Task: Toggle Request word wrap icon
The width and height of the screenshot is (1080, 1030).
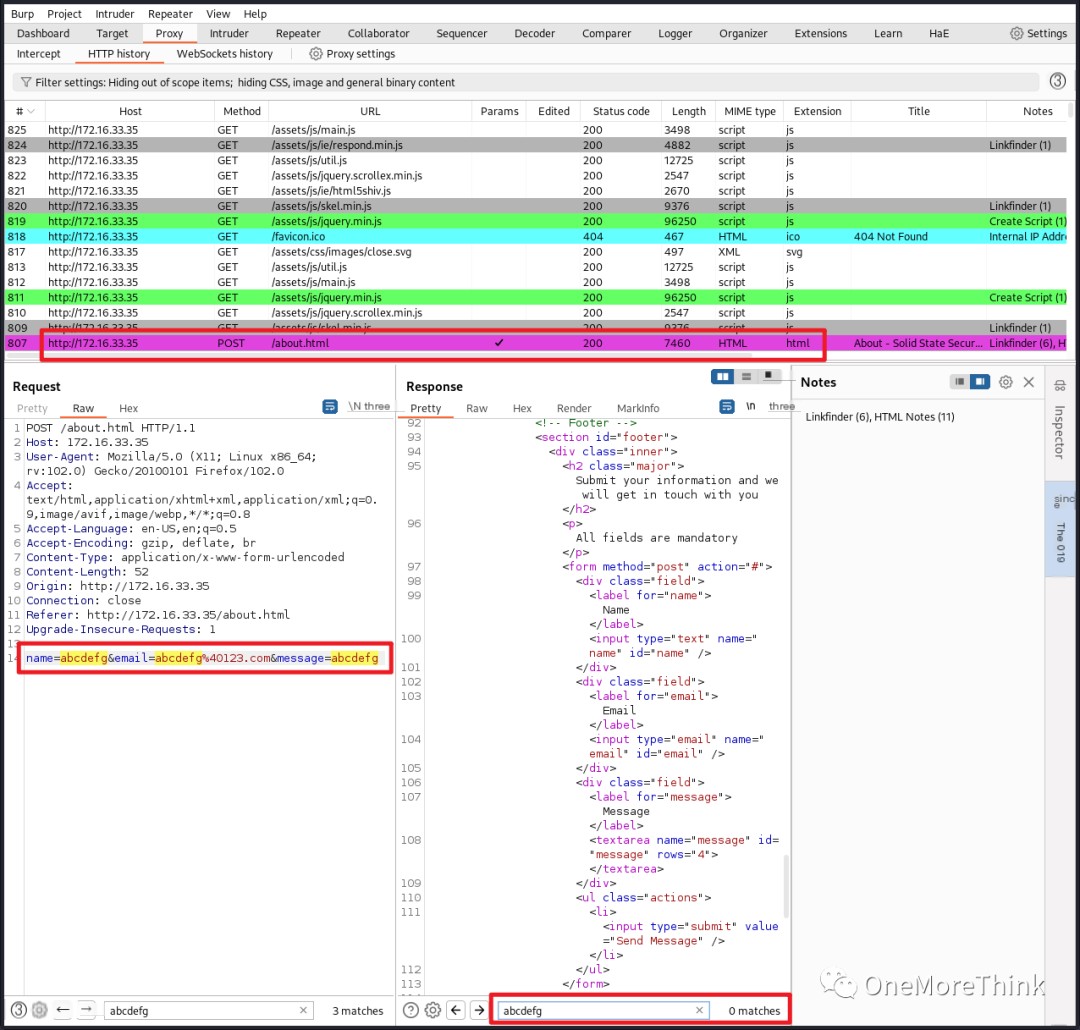Action: [330, 406]
